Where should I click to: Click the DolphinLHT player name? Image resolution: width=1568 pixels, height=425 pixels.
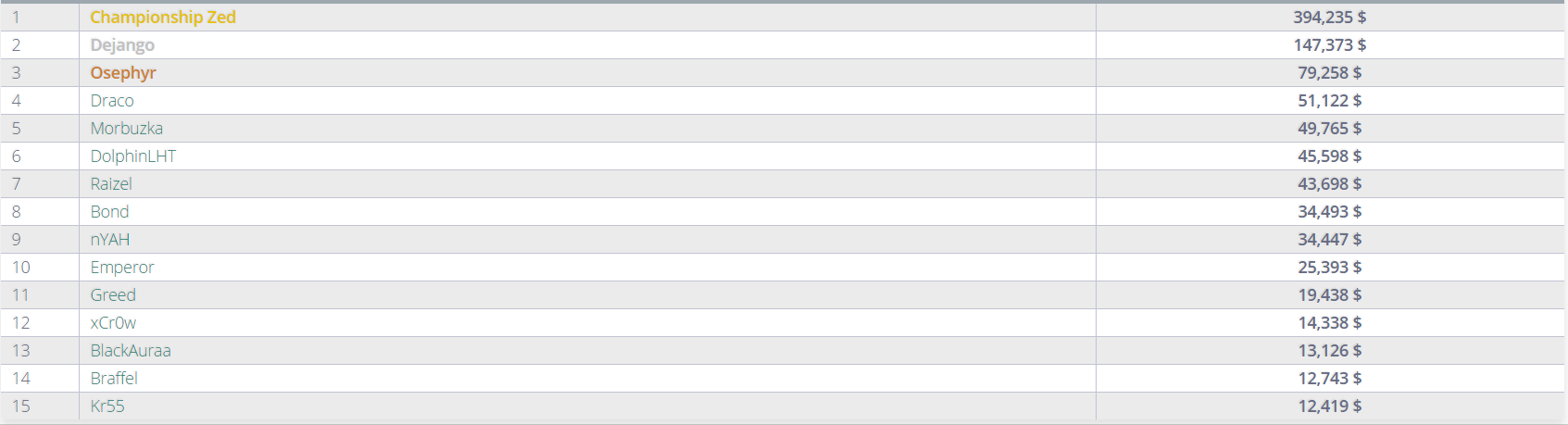(133, 156)
